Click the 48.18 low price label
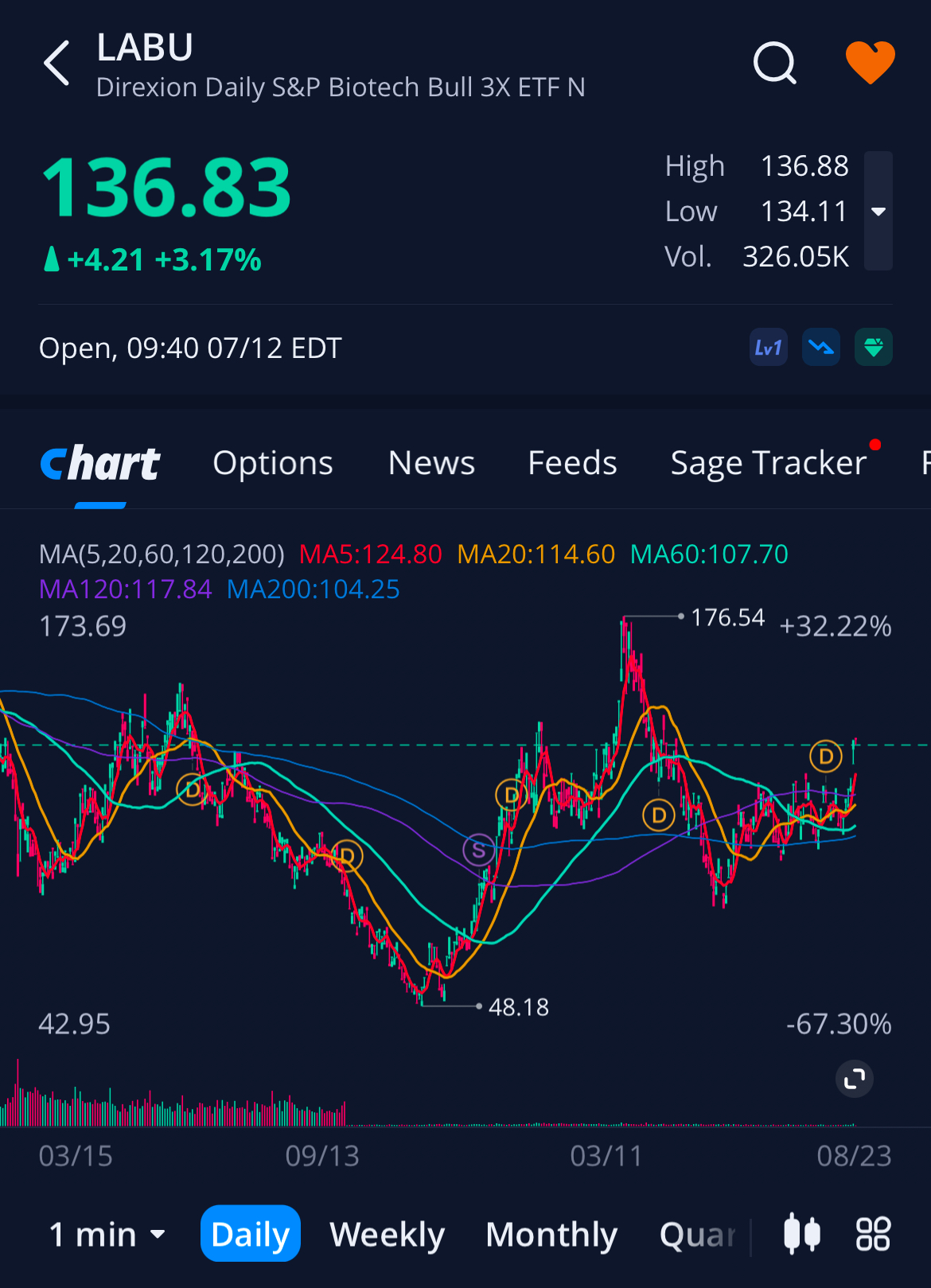Image resolution: width=931 pixels, height=1288 pixels. 519,1007
